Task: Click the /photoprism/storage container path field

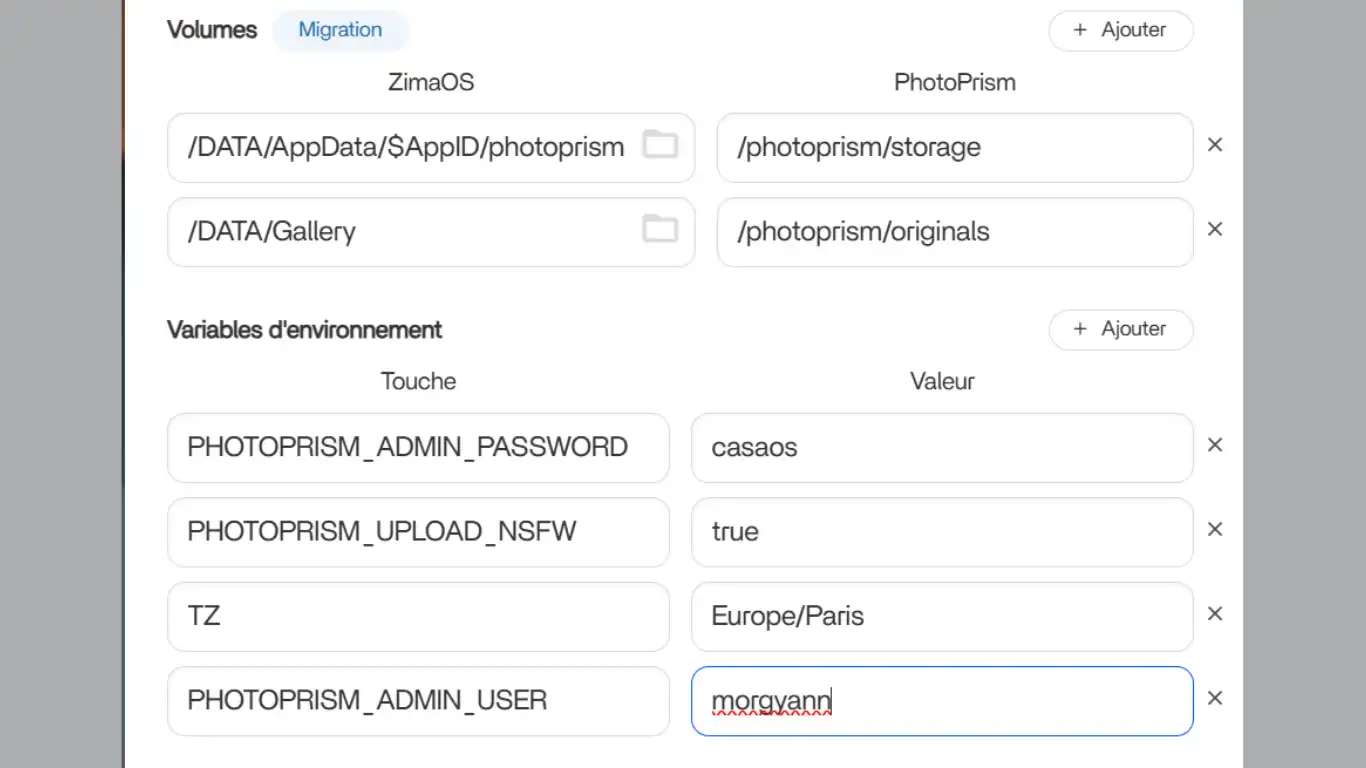Action: [953, 148]
